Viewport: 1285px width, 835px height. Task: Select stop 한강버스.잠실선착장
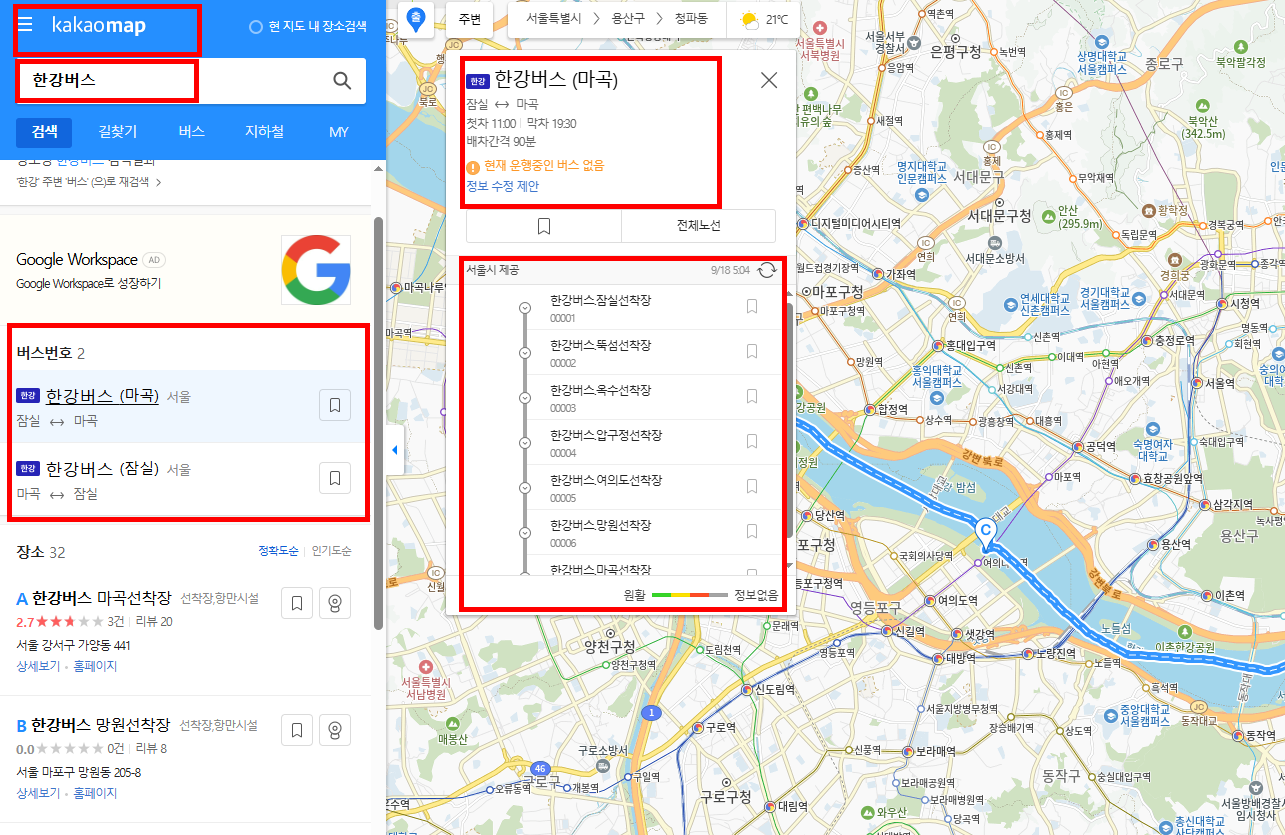click(600, 300)
